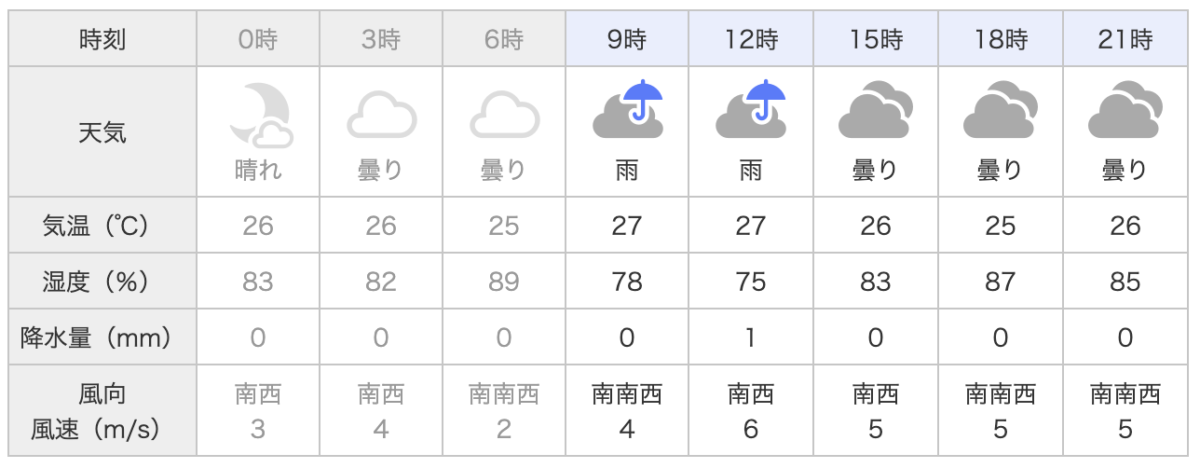Select the 12時 column header

coord(751,40)
